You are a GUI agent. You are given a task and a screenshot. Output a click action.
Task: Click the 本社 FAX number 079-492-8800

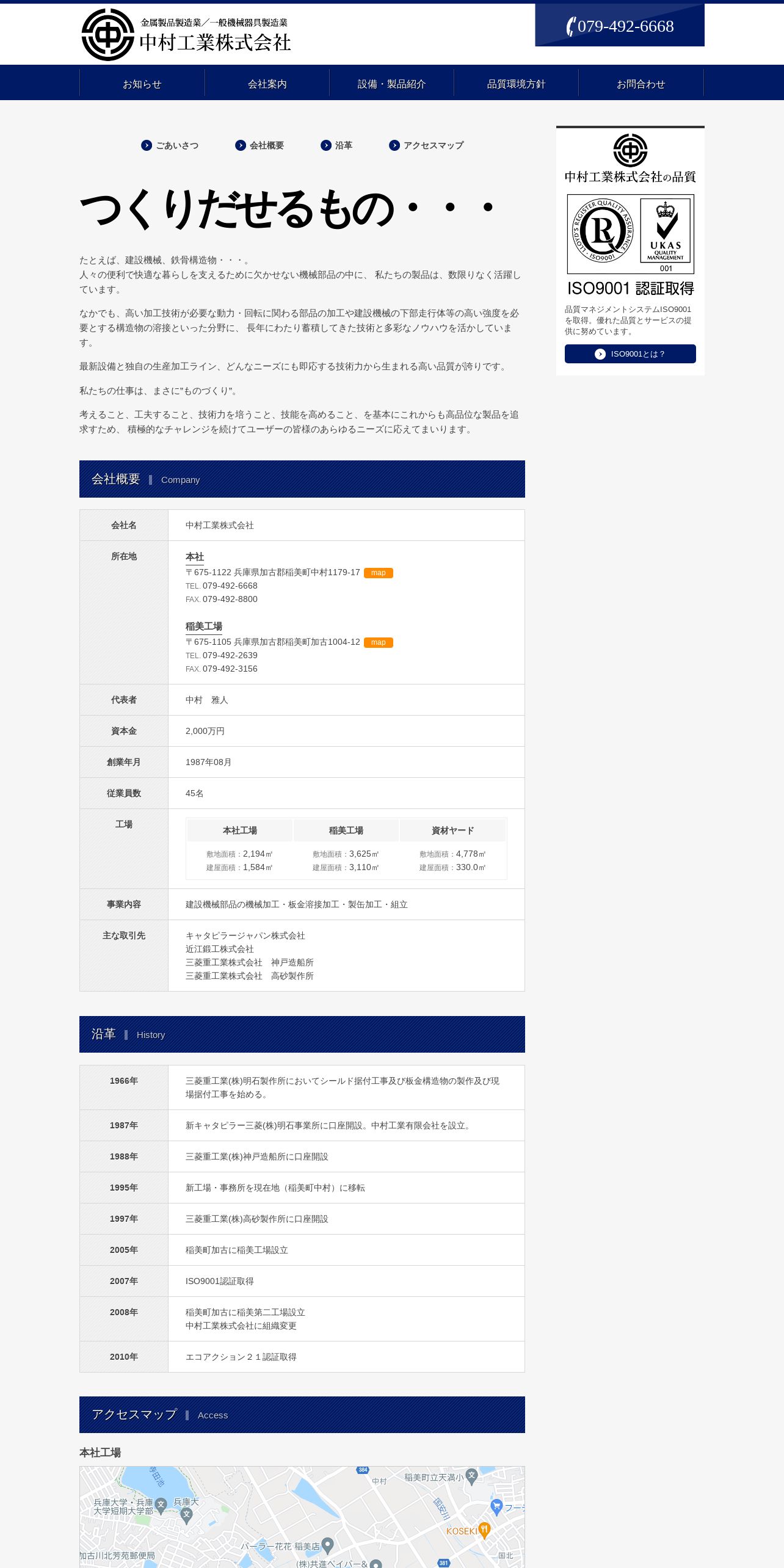click(230, 599)
